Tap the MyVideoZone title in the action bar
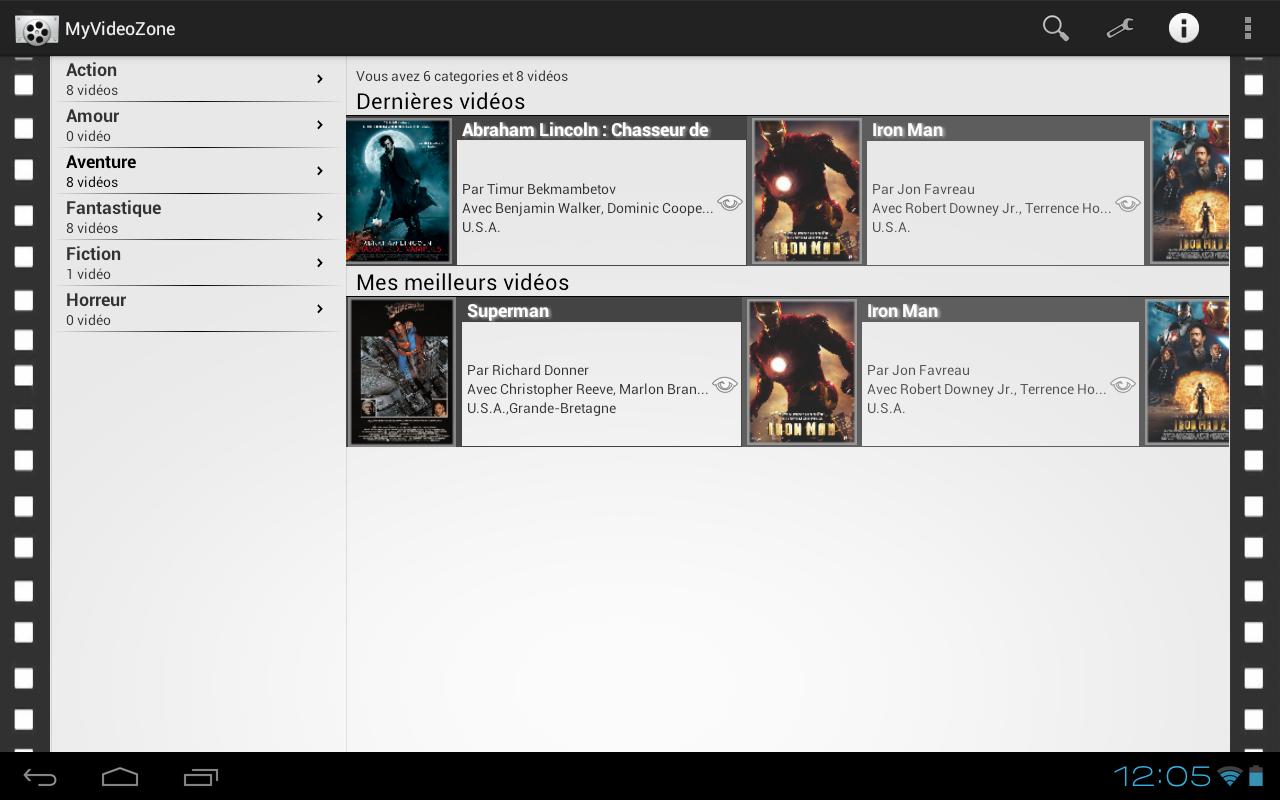Viewport: 1280px width, 800px height. coord(120,29)
